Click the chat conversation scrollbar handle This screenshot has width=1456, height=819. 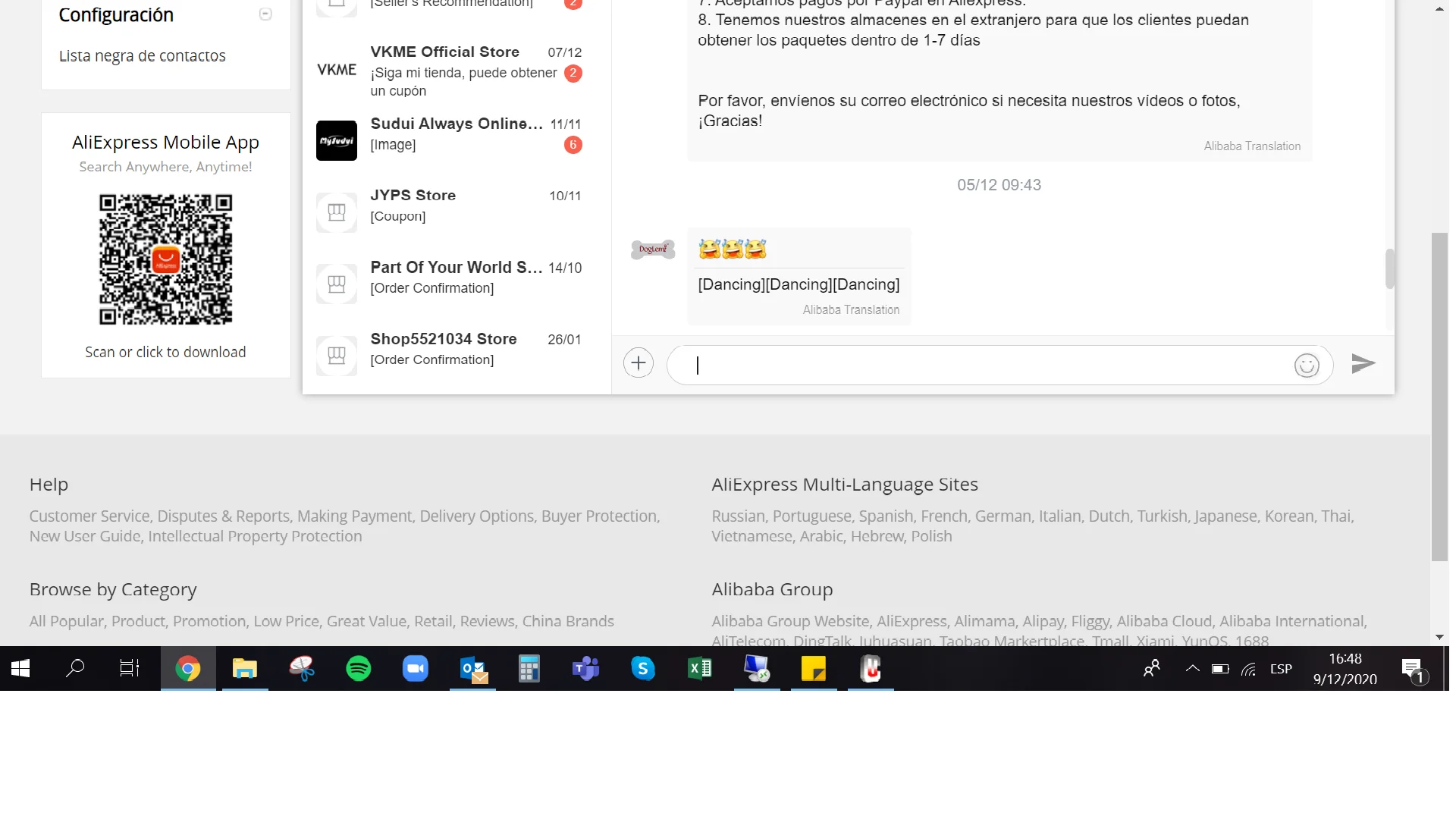1389,268
